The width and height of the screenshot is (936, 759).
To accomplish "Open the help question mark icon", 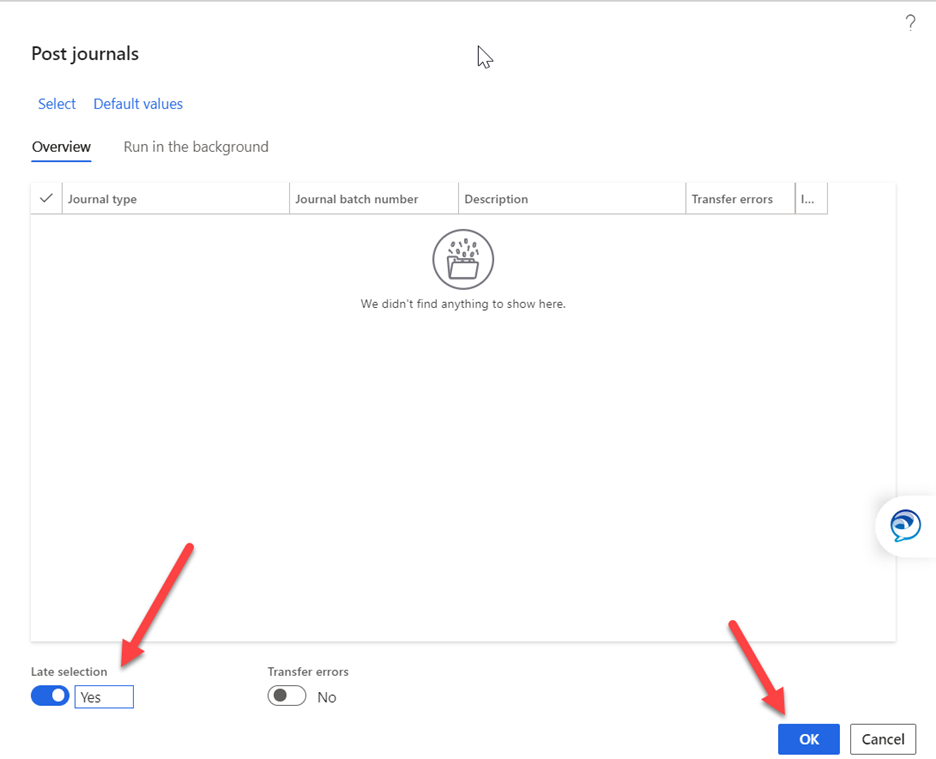I will click(x=910, y=23).
